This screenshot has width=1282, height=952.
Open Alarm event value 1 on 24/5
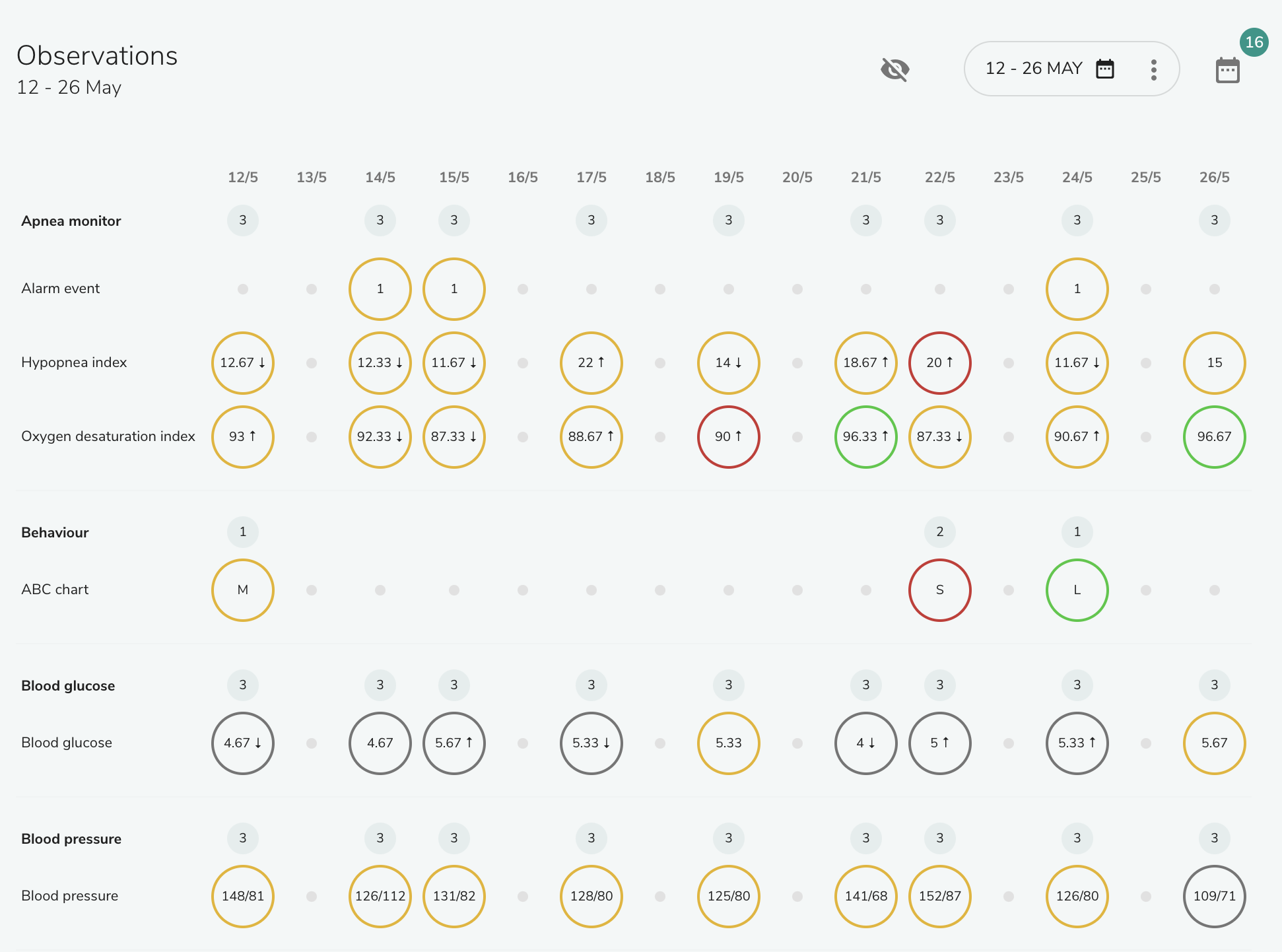1077,289
